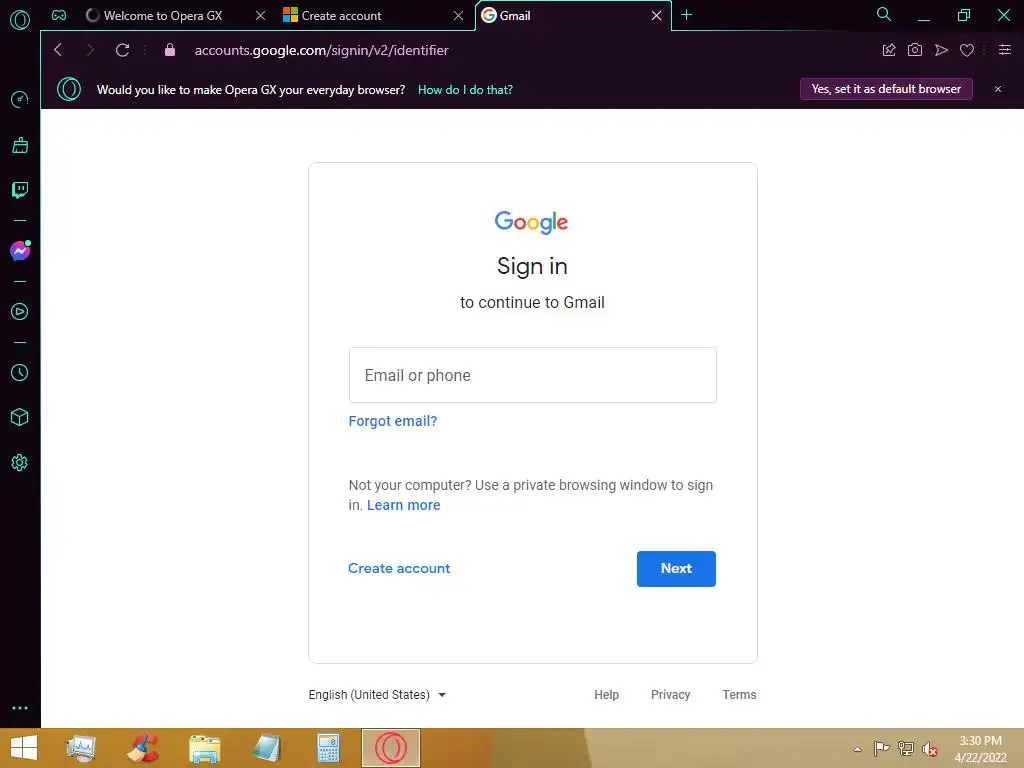Open sidebar three-dots setup menu

pyautogui.click(x=20, y=708)
